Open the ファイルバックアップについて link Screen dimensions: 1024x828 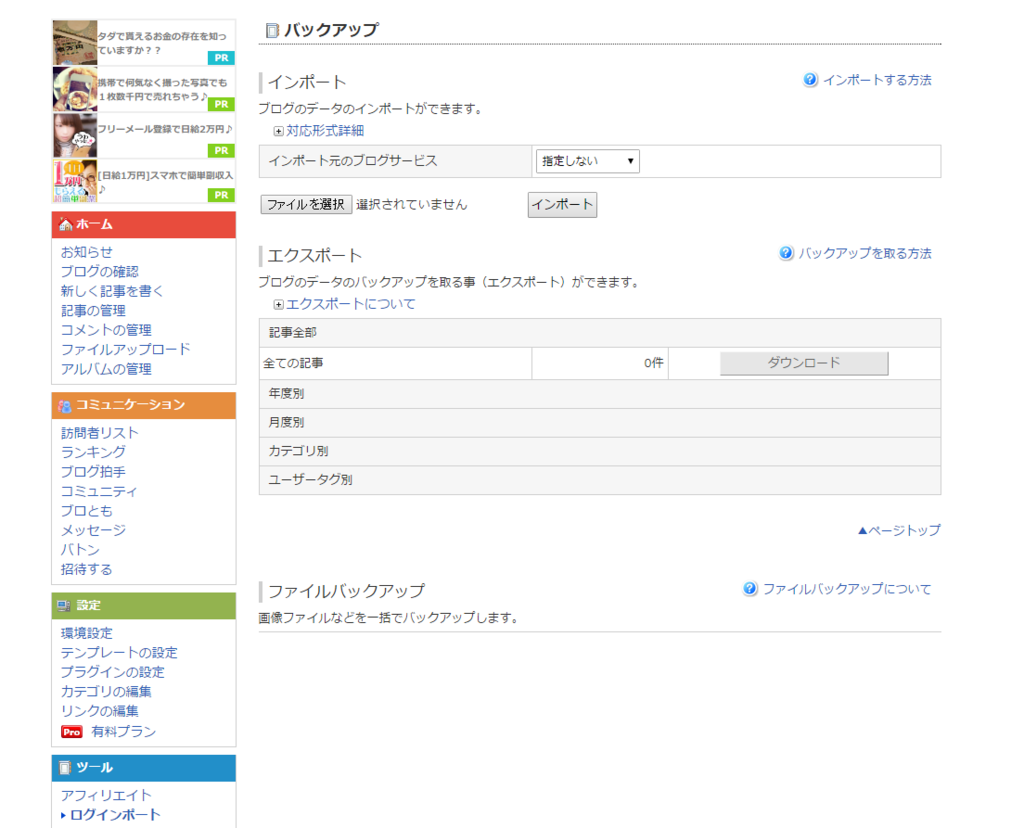pos(847,589)
